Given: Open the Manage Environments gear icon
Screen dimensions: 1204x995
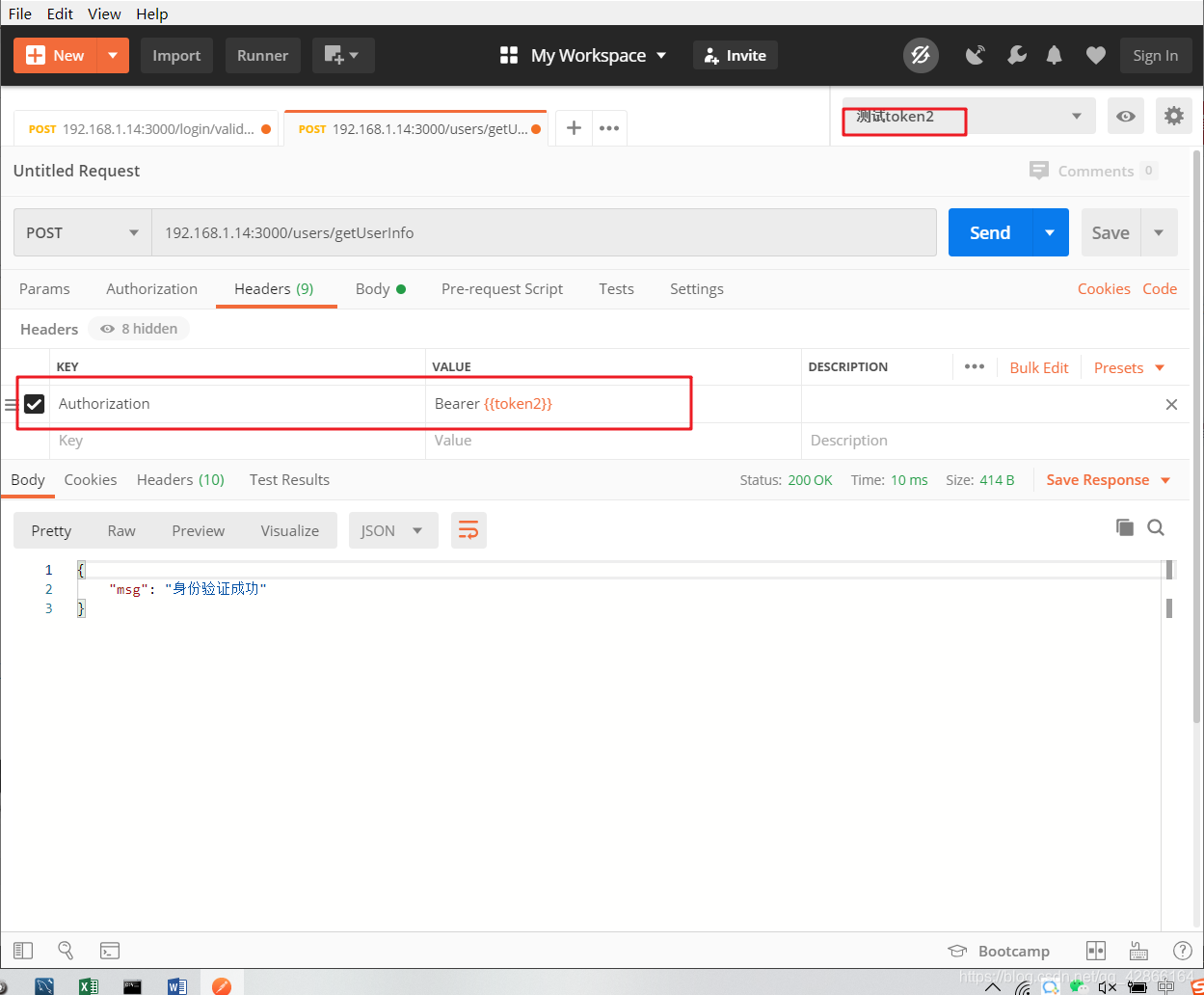Looking at the screenshot, I should coord(1174,117).
